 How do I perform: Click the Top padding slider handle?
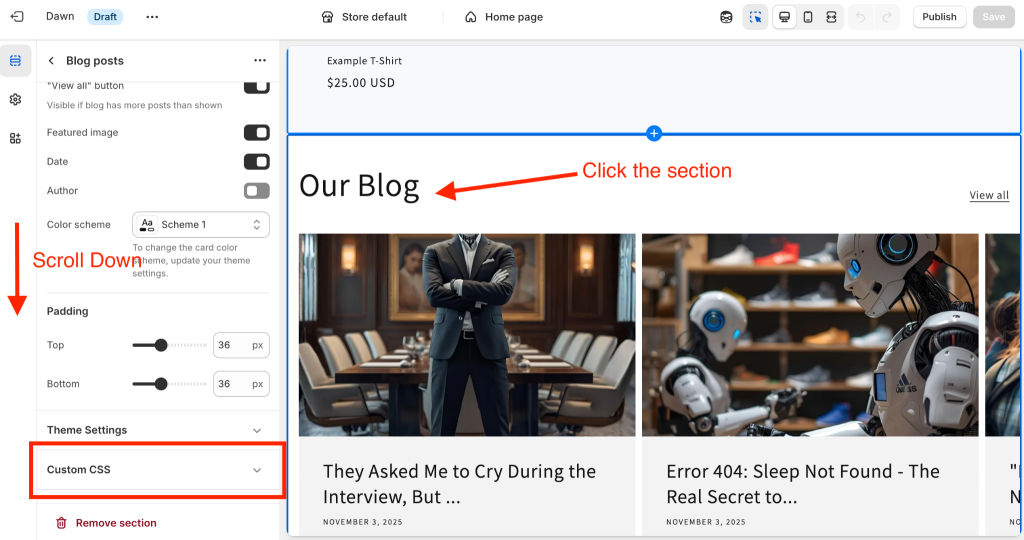pyautogui.click(x=161, y=345)
